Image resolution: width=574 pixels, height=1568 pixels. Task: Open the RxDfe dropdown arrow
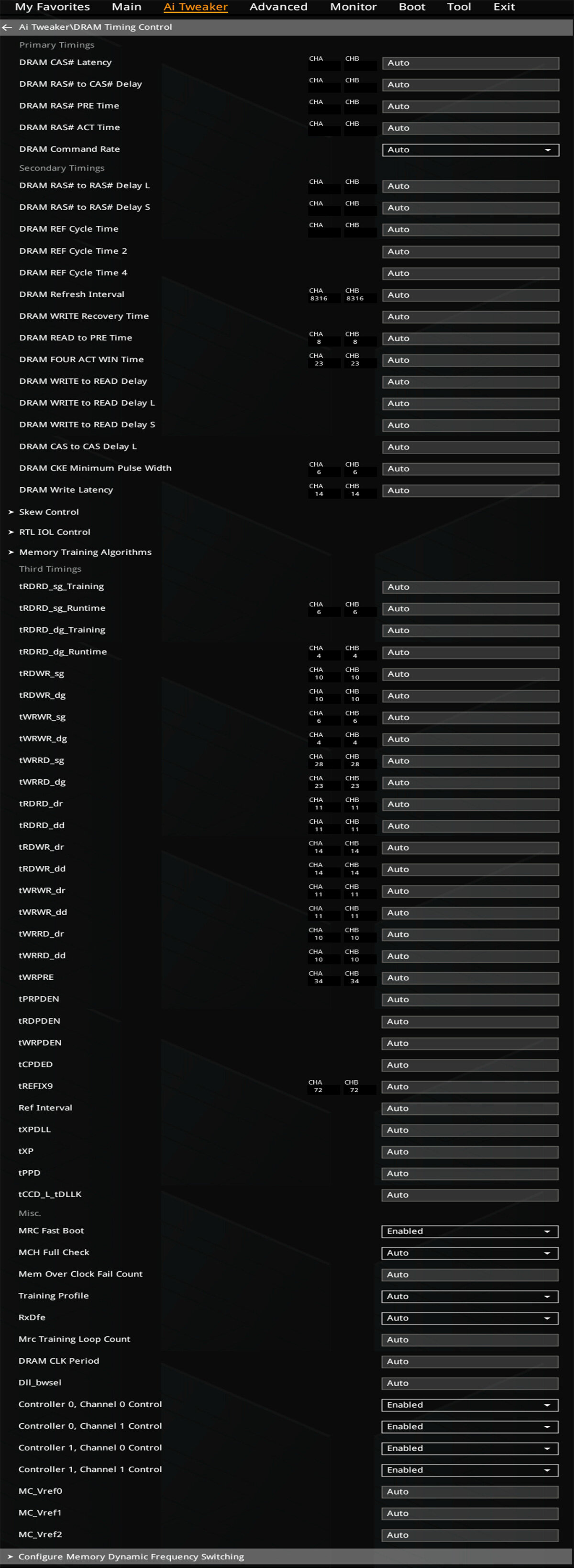coord(547,1319)
